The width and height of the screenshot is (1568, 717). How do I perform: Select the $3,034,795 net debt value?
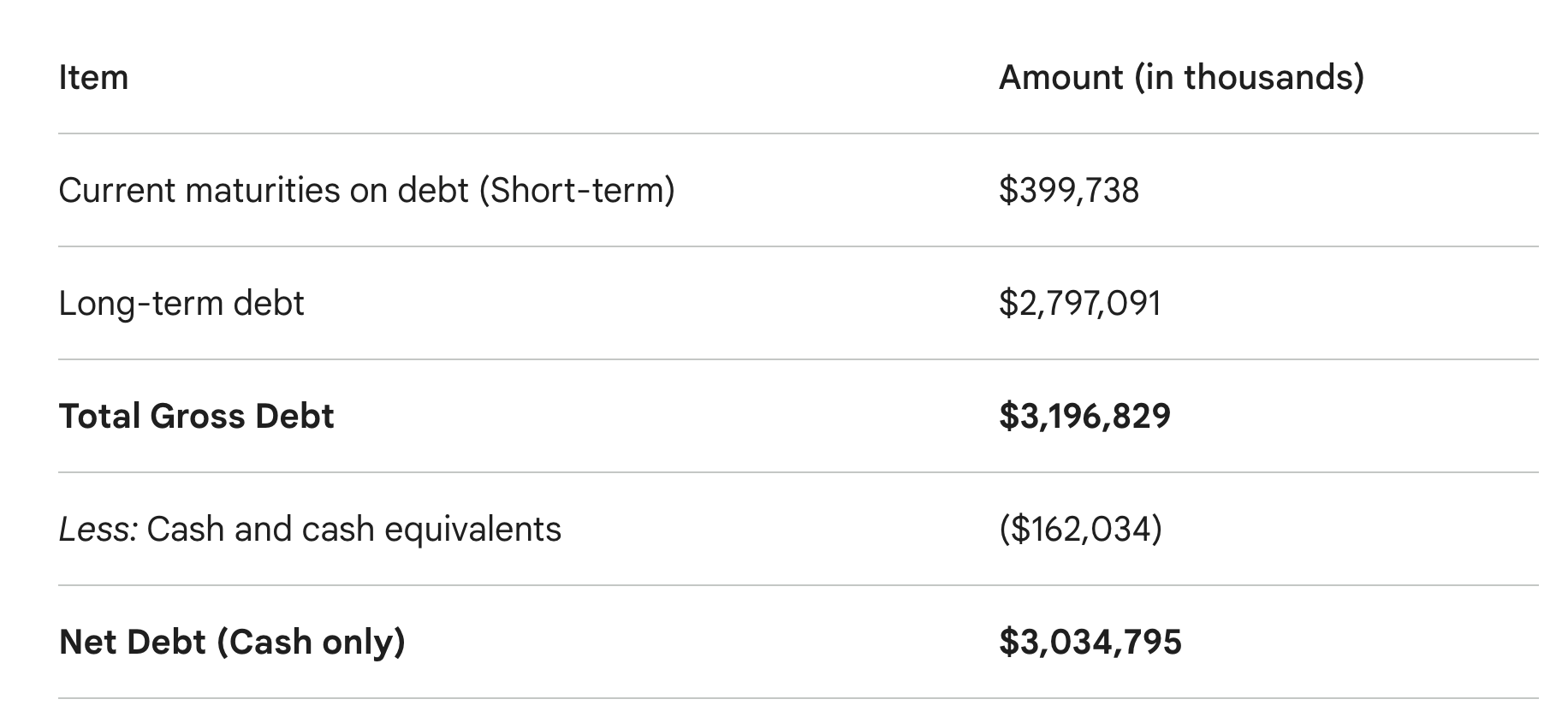[x=1090, y=642]
